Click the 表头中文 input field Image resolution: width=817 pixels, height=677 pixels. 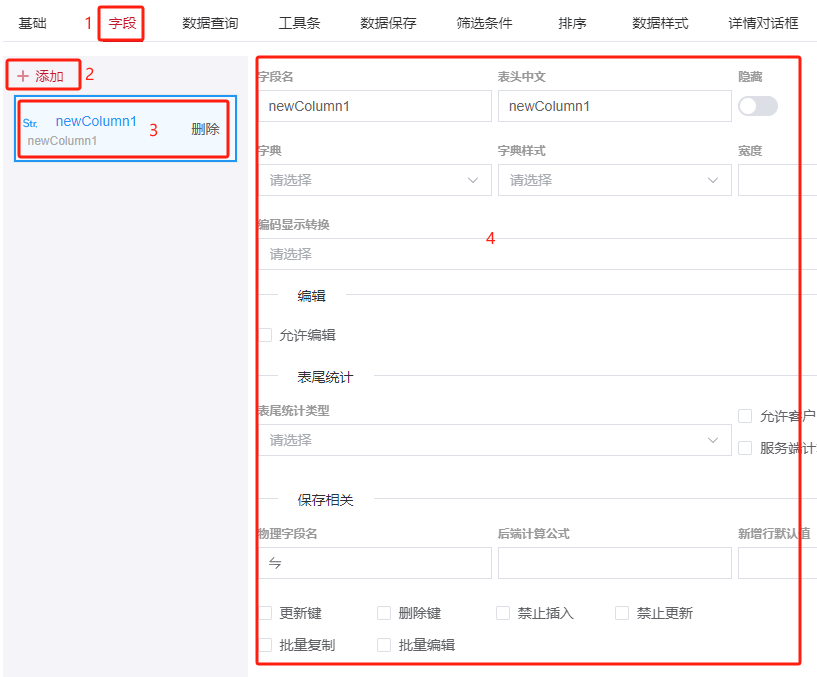coord(614,106)
